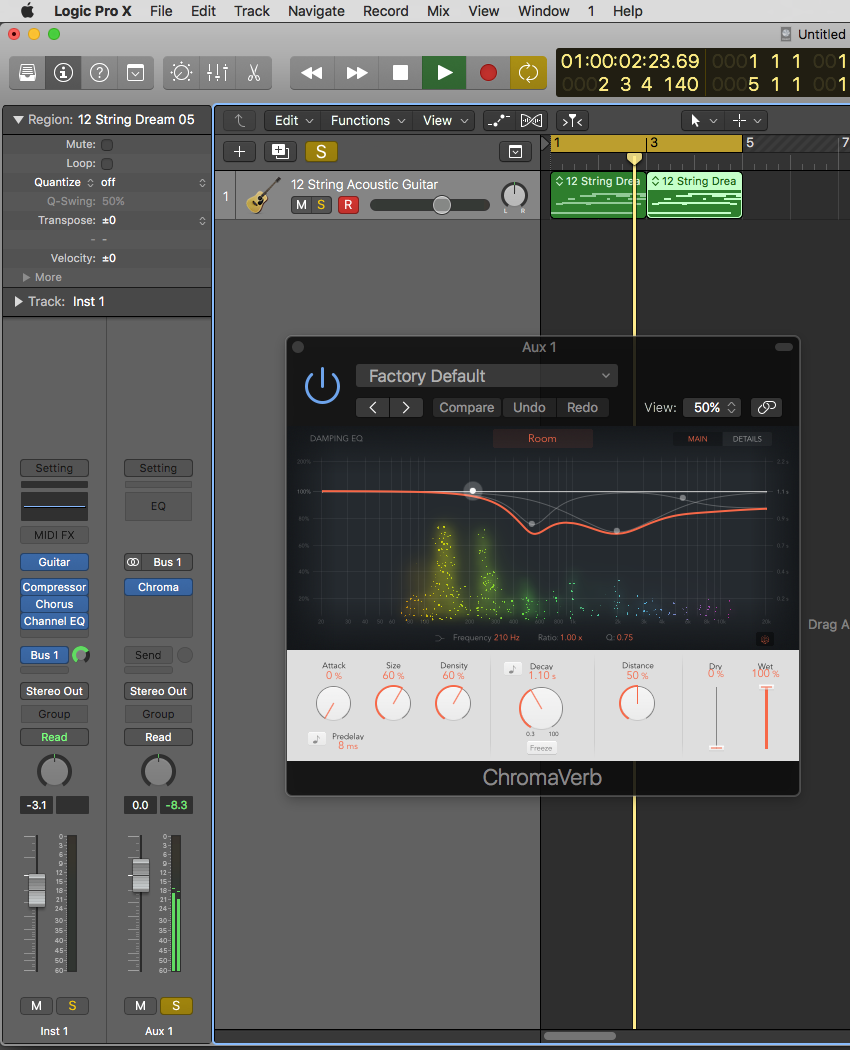Toggle the ChromaVerb power button
The height and width of the screenshot is (1050, 850).
click(x=322, y=385)
